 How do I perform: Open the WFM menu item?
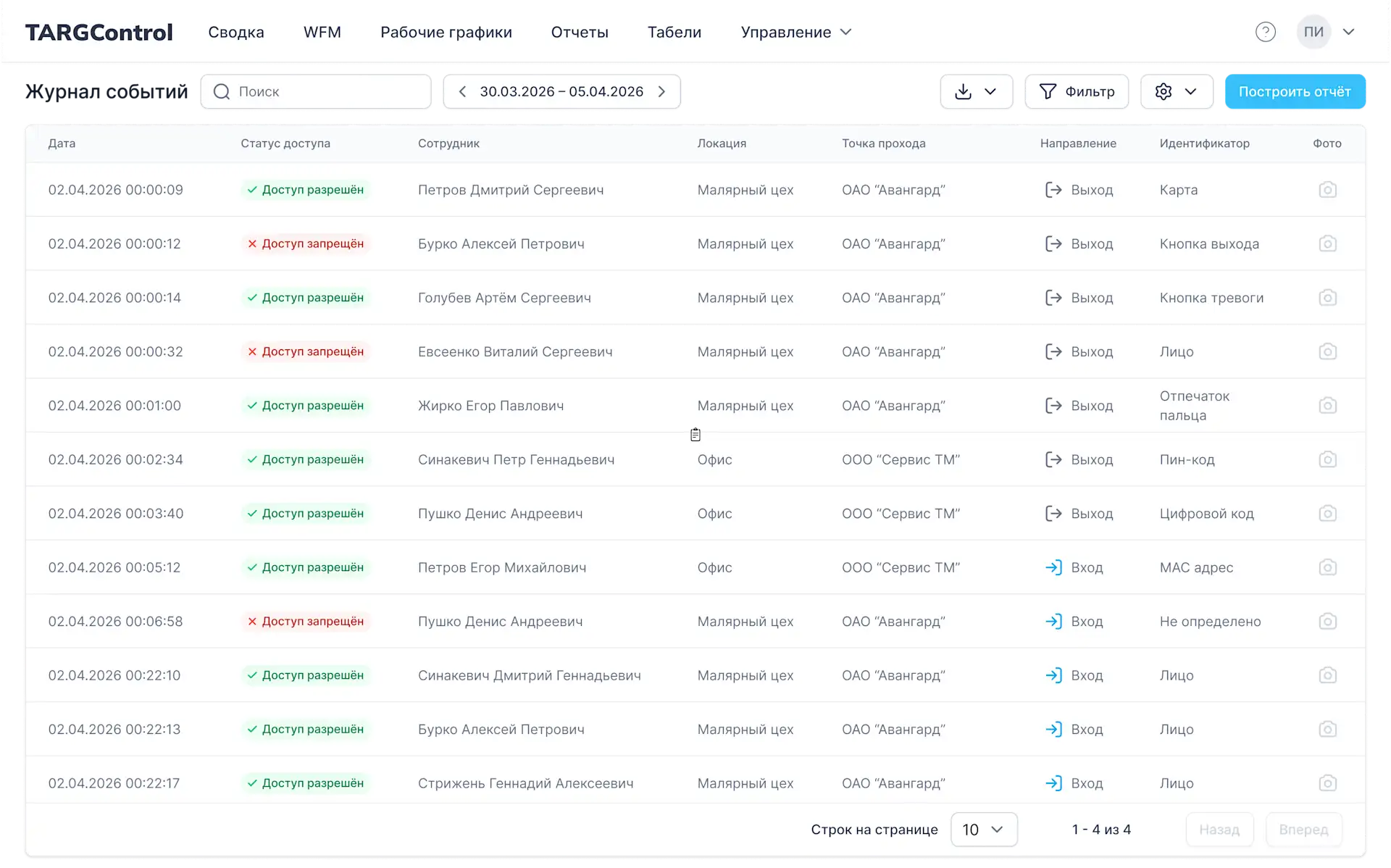(x=322, y=32)
